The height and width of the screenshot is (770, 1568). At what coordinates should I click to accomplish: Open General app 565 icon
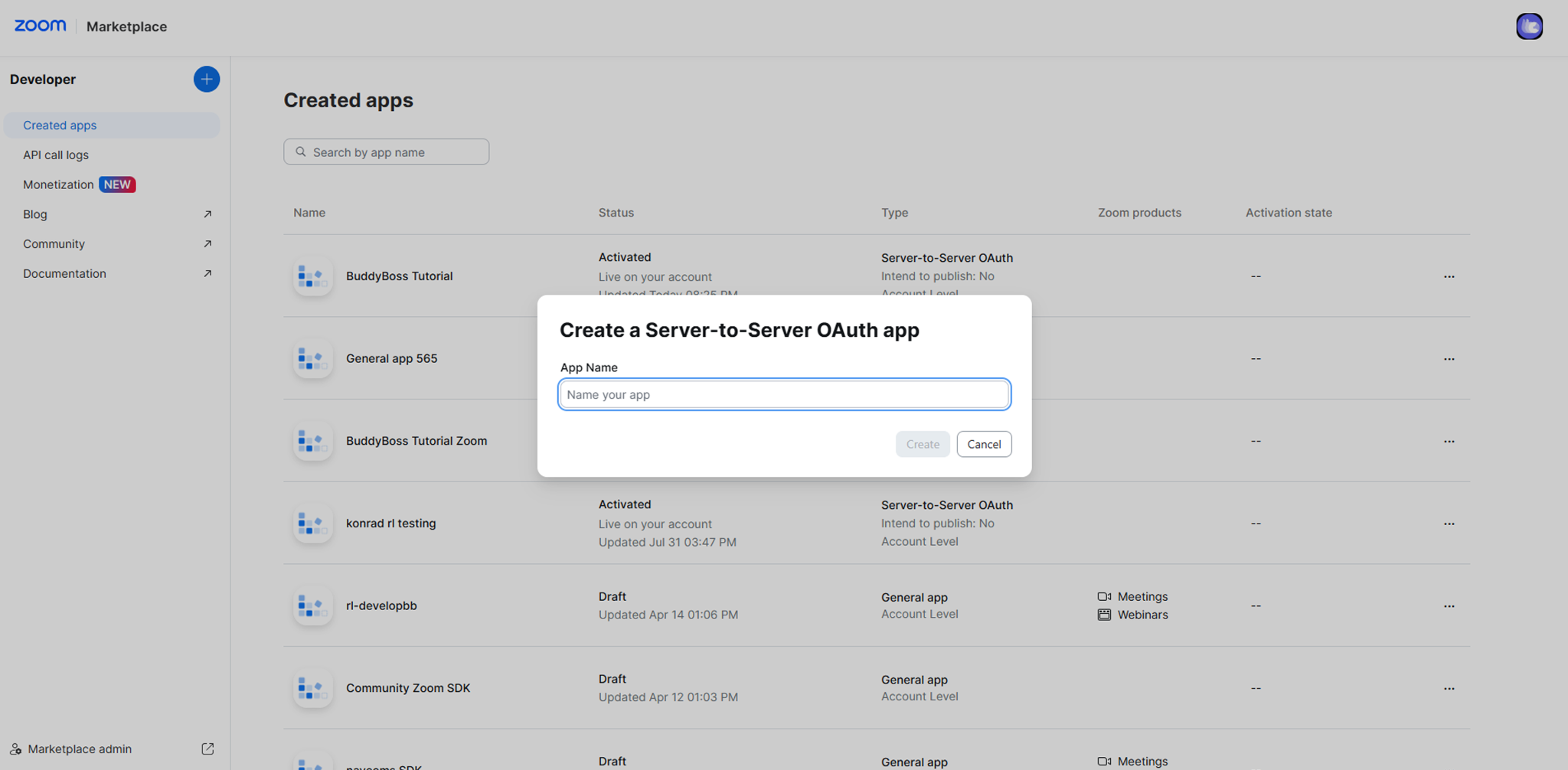(x=312, y=358)
